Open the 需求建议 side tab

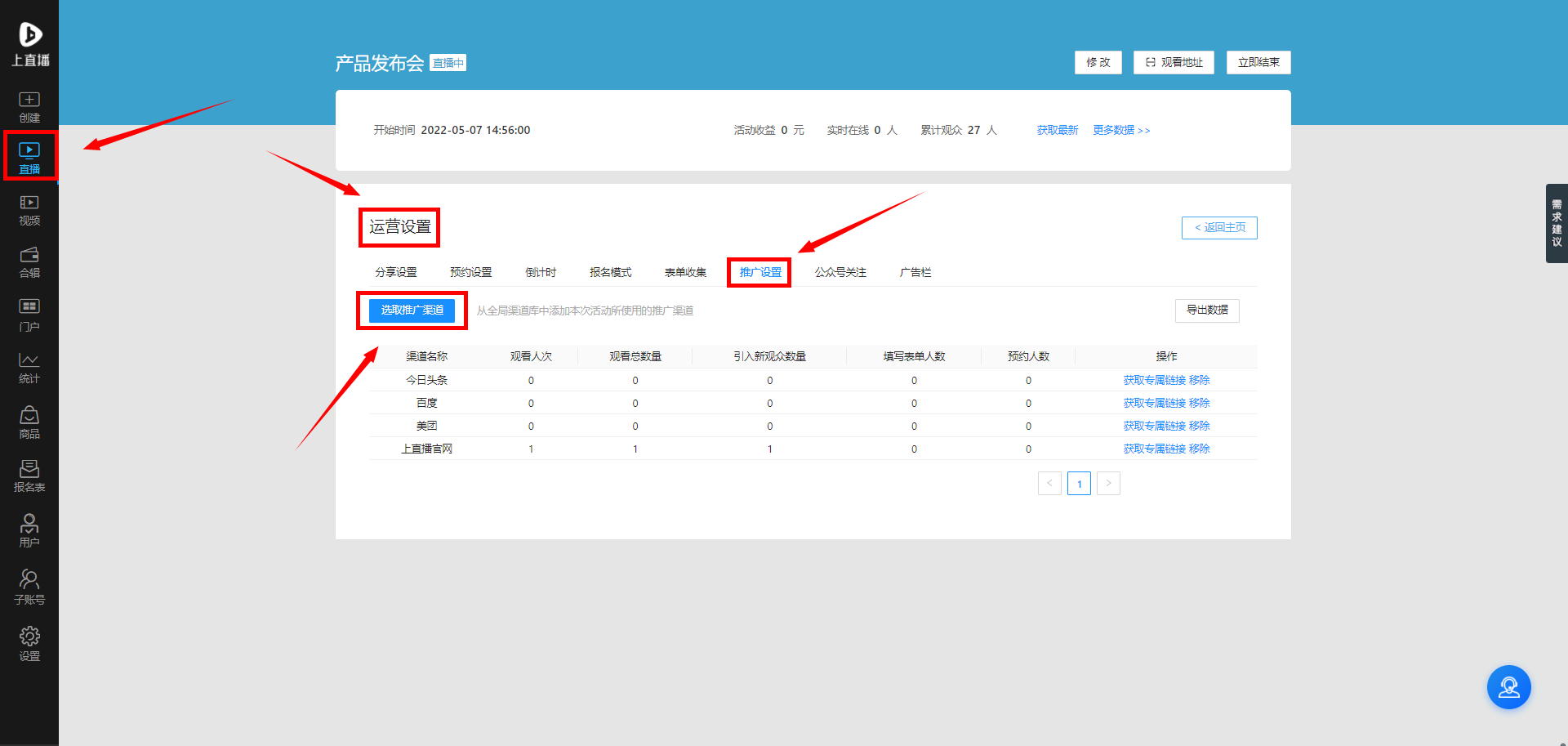1557,223
